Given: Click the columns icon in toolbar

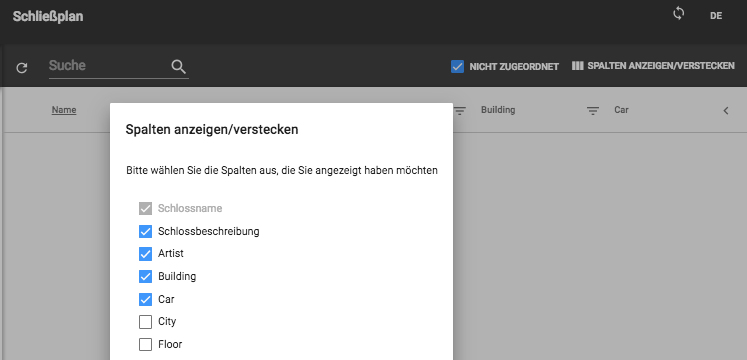Looking at the screenshot, I should click(577, 66).
